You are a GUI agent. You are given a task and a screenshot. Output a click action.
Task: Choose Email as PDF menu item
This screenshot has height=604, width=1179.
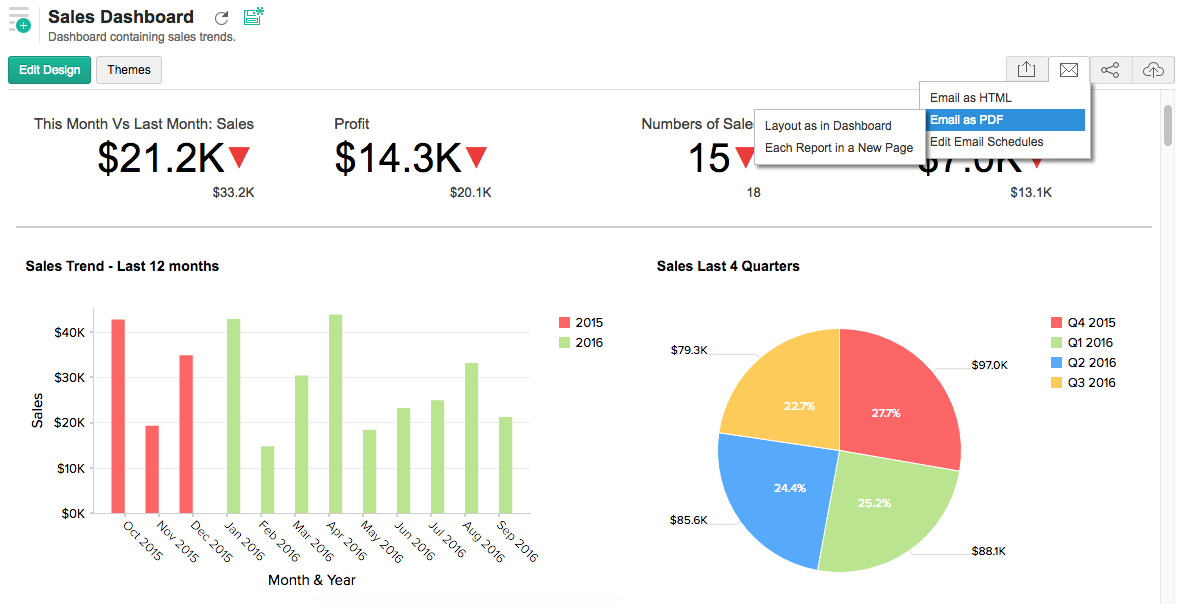tap(966, 120)
